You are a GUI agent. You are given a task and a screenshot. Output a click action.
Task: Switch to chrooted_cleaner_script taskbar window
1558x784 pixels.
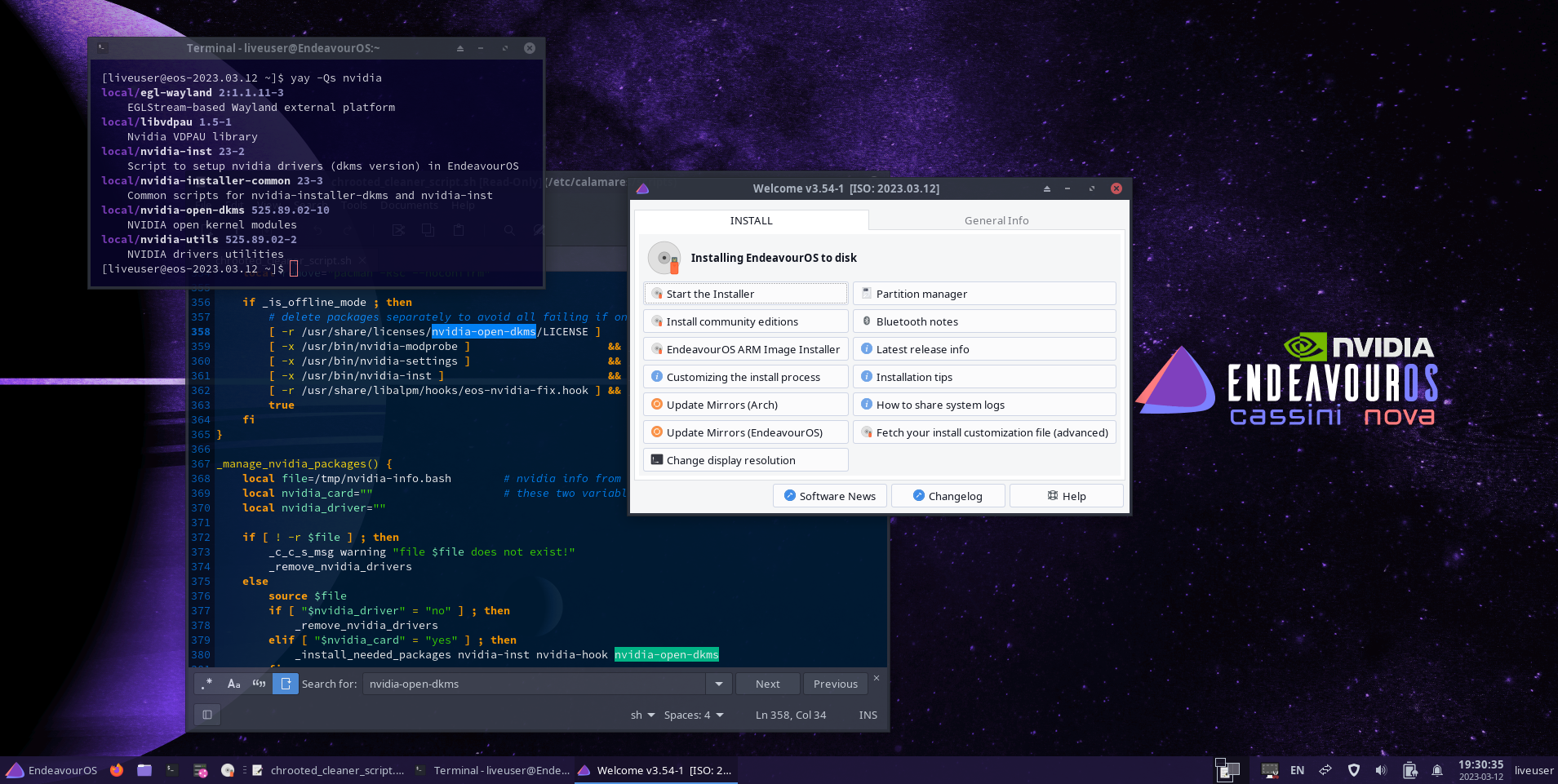point(328,770)
